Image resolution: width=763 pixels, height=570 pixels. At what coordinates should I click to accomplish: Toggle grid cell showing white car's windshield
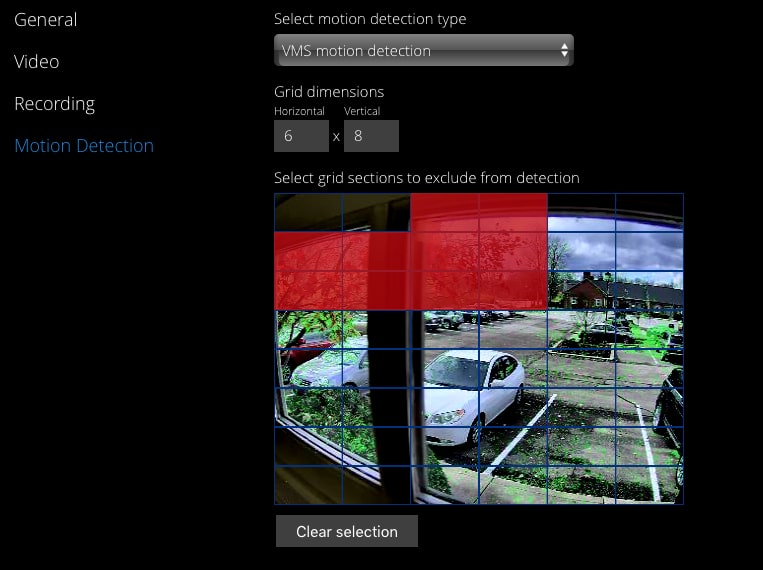[x=445, y=368]
